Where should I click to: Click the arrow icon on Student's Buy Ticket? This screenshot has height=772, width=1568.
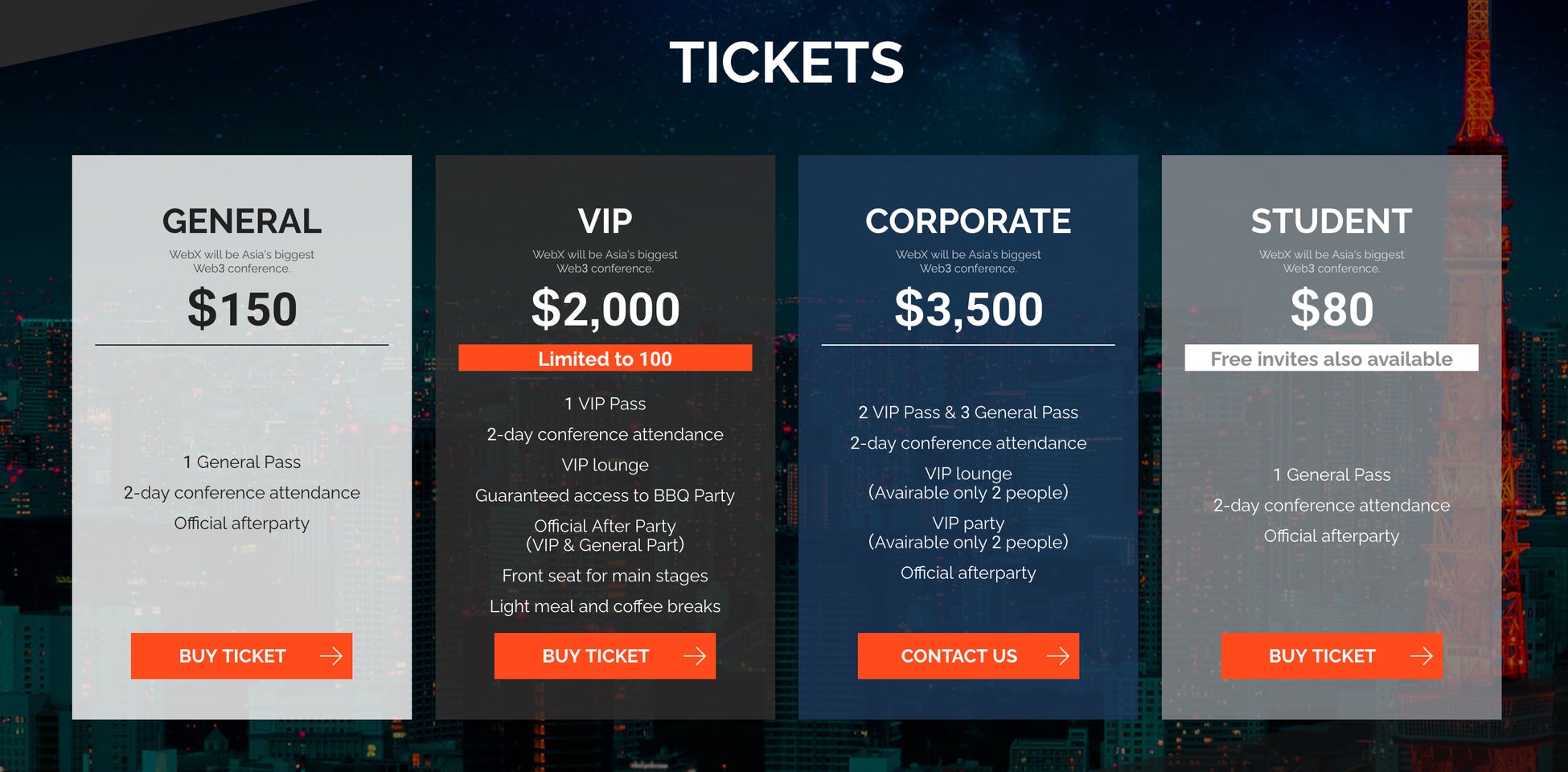pos(1422,656)
